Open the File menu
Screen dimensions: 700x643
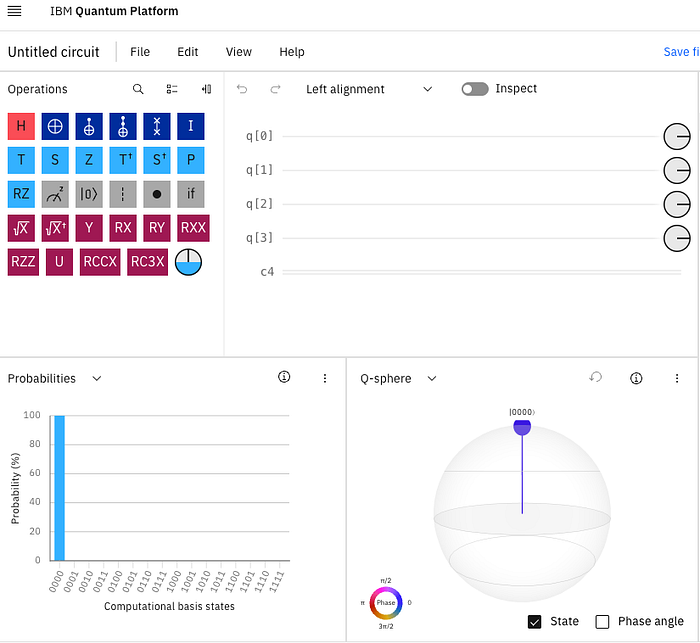[140, 52]
